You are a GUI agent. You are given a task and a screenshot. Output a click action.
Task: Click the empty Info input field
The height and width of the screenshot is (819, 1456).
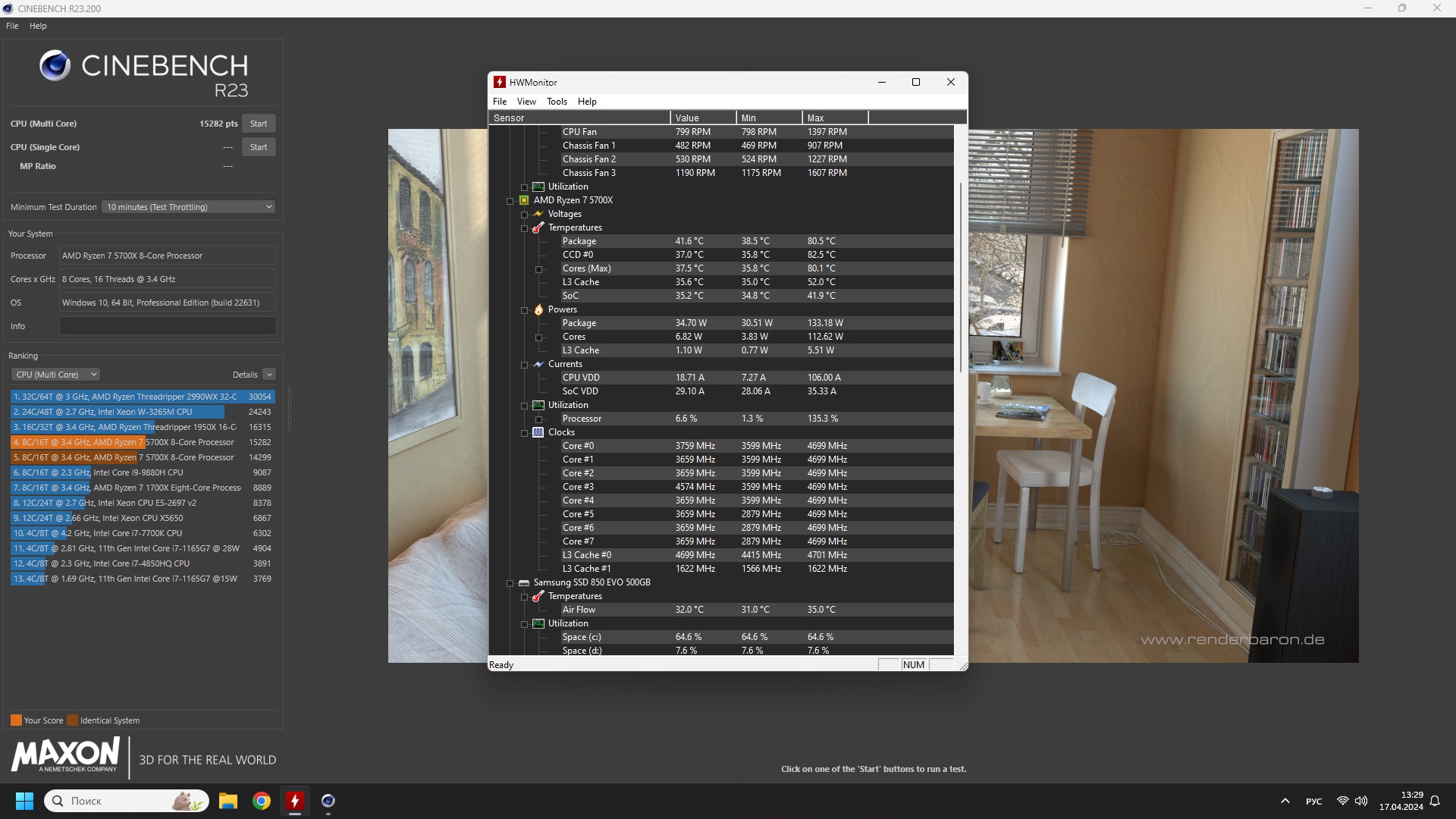pyautogui.click(x=168, y=326)
